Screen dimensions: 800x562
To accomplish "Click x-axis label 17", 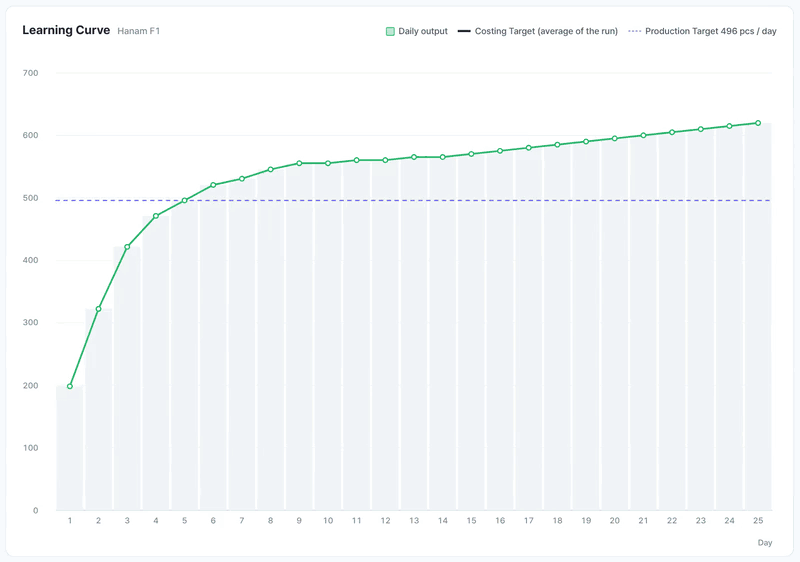I will pos(529,520).
